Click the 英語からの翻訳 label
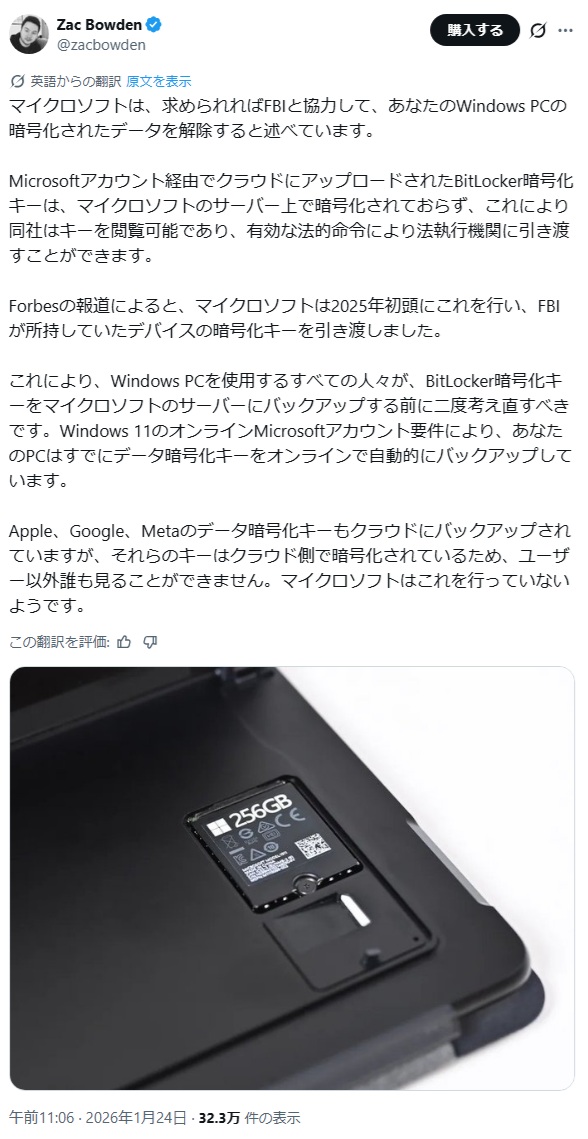This screenshot has width=588, height=1139. [x=76, y=81]
